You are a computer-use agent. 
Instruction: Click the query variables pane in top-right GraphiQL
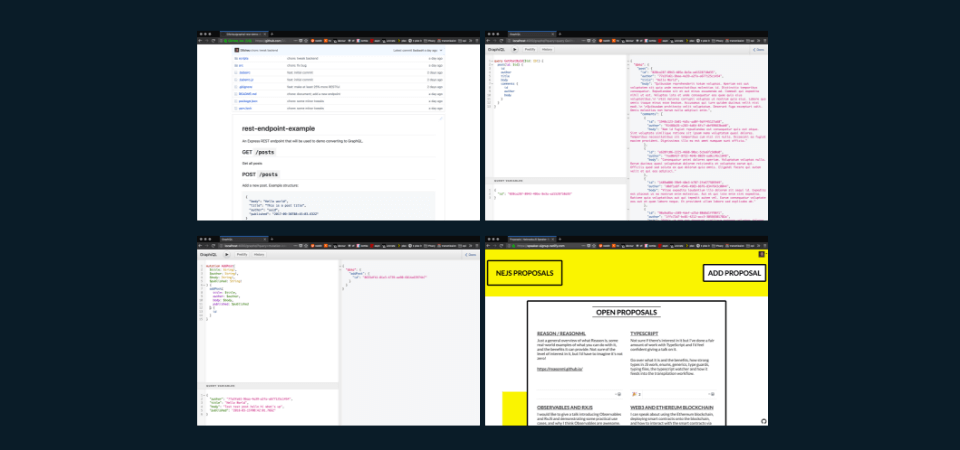pos(555,202)
